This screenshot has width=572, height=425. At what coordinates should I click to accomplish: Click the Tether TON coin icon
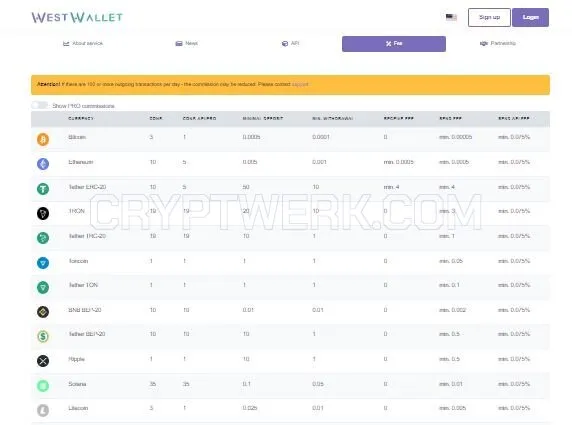coord(43,287)
